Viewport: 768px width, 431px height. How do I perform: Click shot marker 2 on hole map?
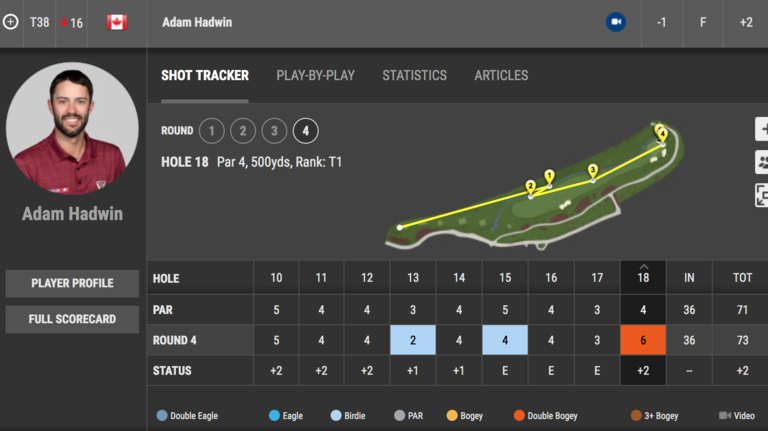tap(531, 187)
